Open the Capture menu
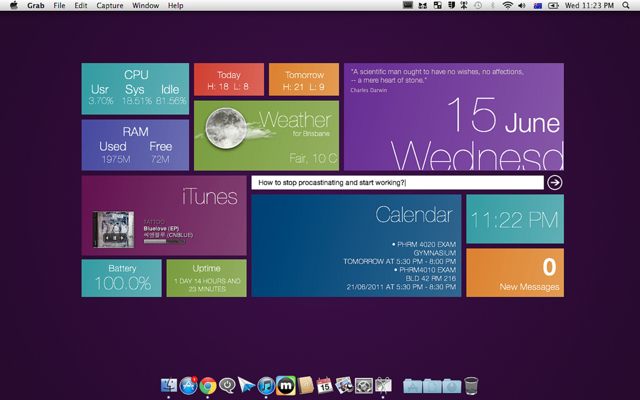640x400 pixels. coord(110,6)
